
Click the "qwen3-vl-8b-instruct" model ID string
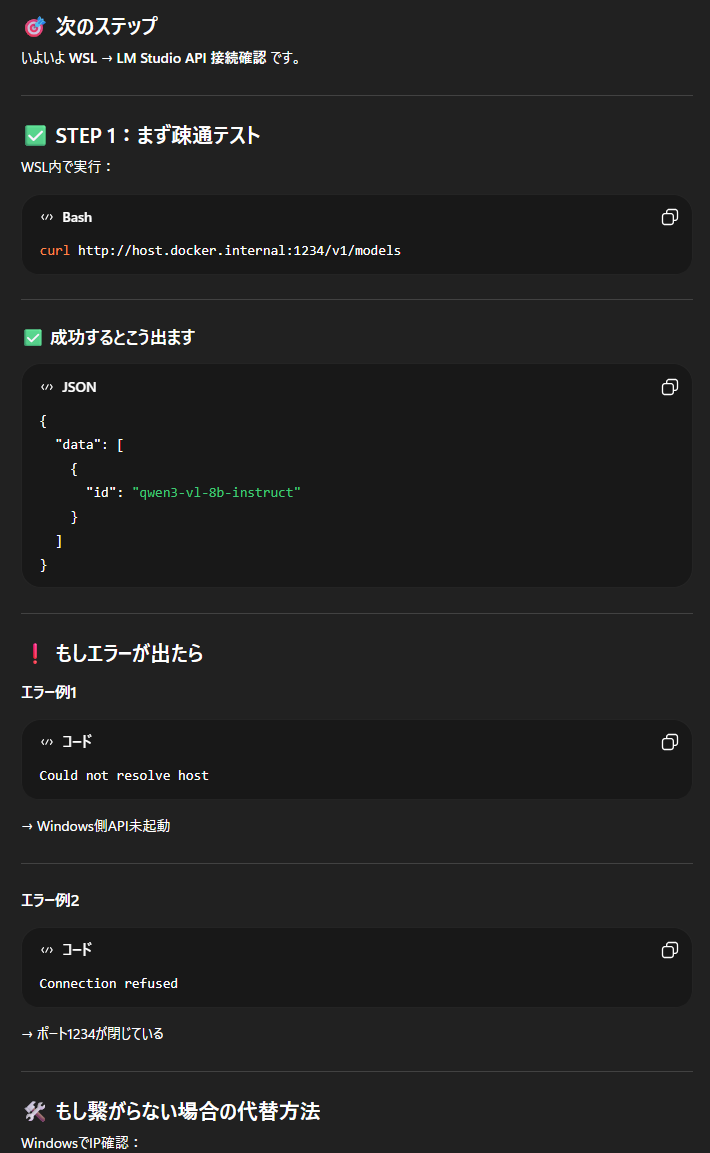216,493
